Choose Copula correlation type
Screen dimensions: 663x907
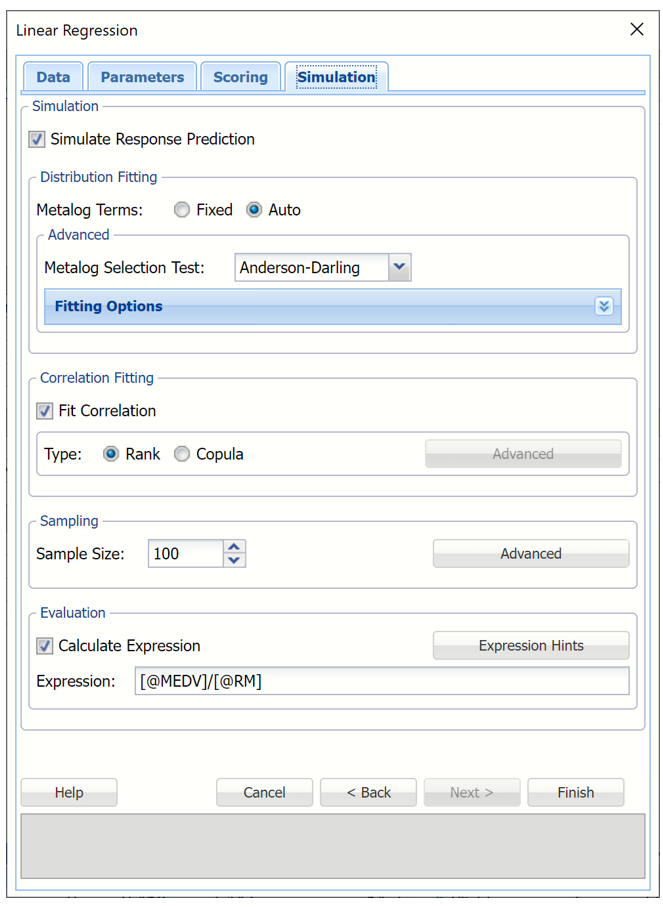point(182,454)
